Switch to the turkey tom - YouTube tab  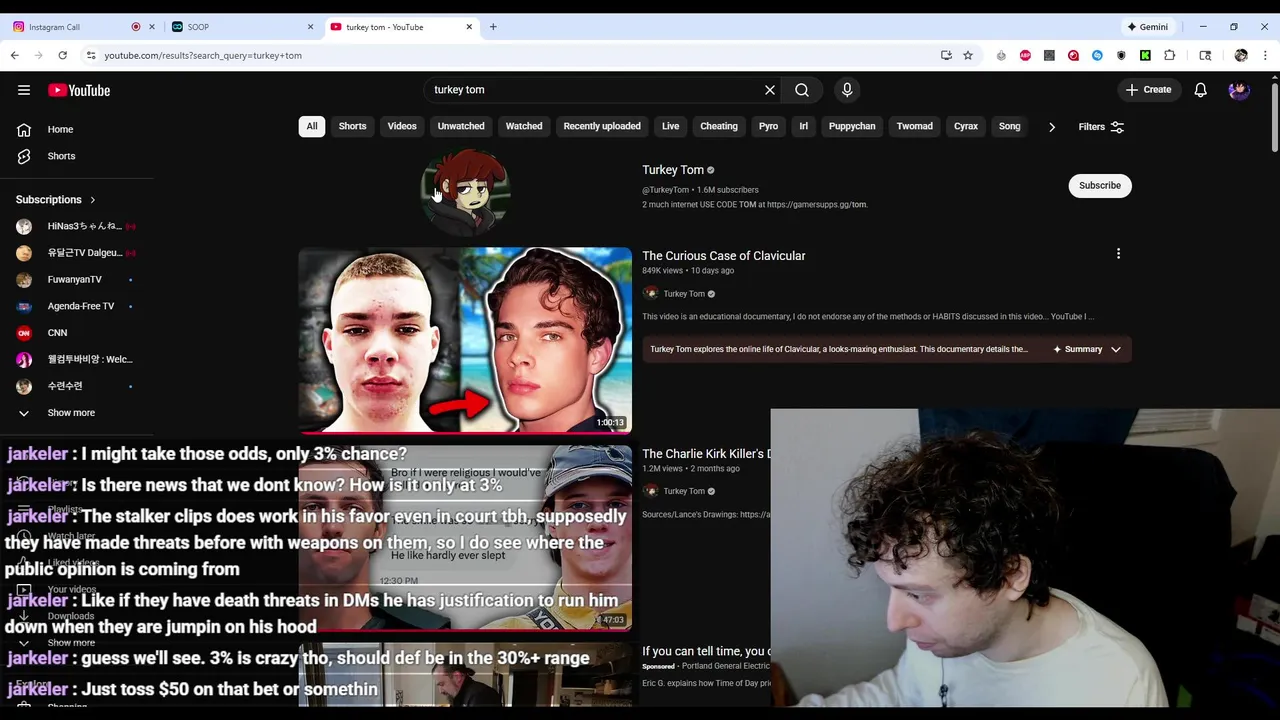click(x=402, y=27)
